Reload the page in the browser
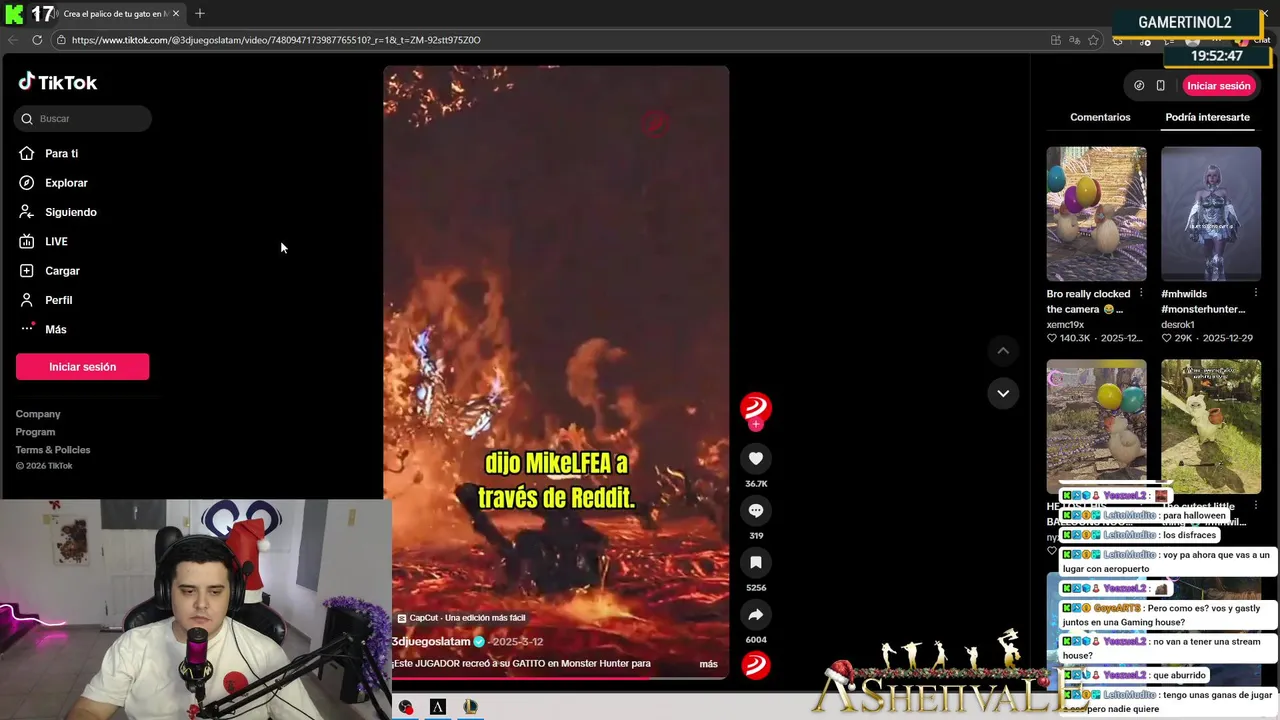The height and width of the screenshot is (720, 1280). 37,40
